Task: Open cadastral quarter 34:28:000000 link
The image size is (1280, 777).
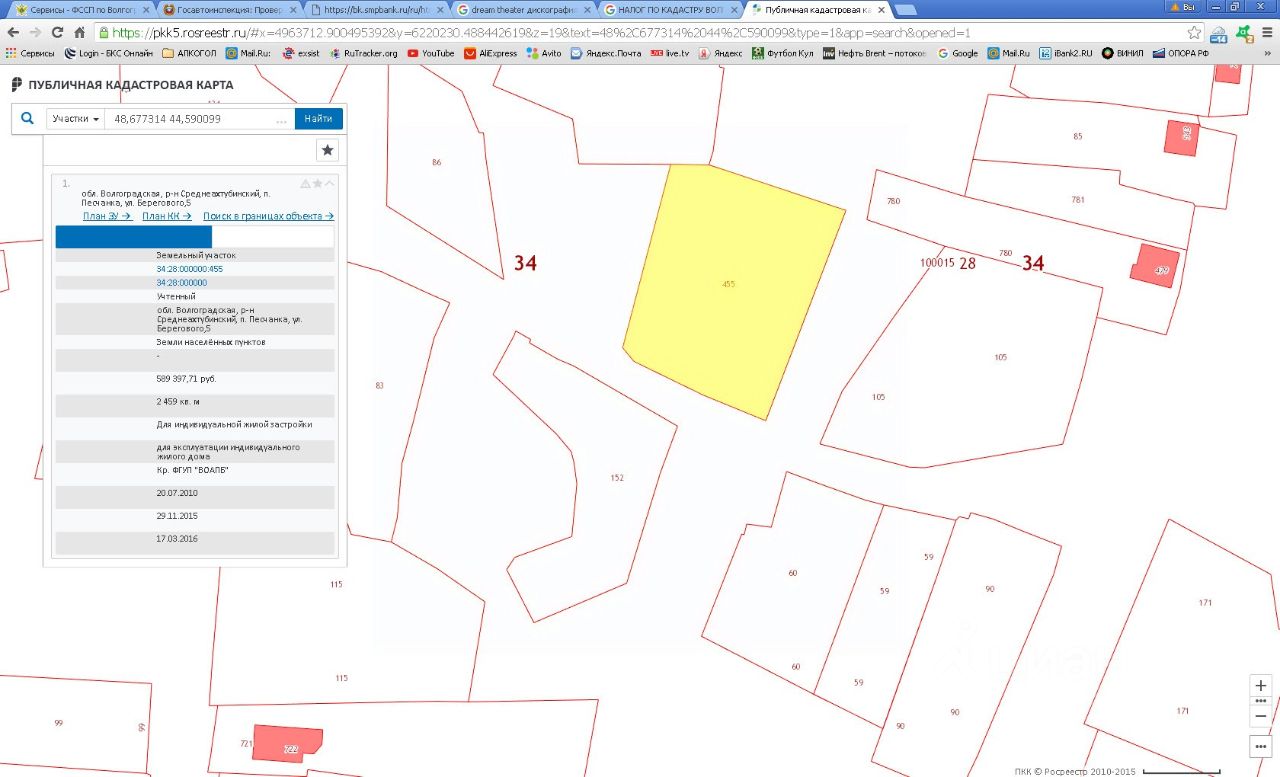Action: (182, 283)
